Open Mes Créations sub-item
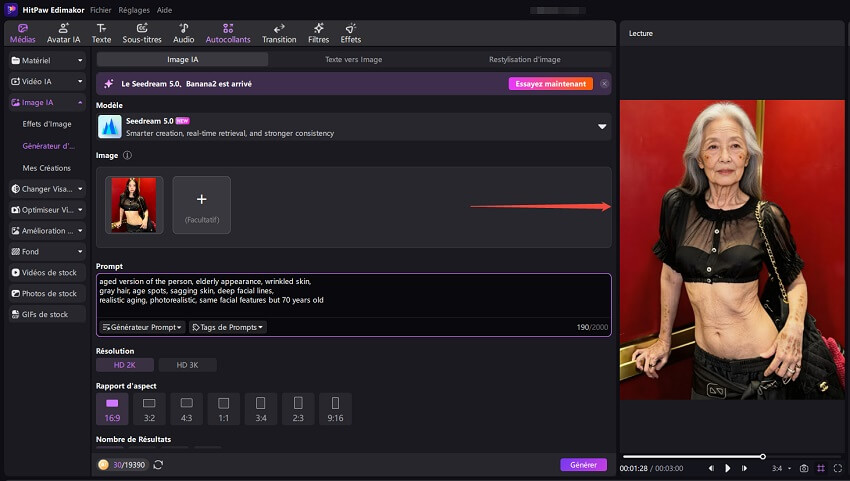850x481 pixels. [x=47, y=168]
